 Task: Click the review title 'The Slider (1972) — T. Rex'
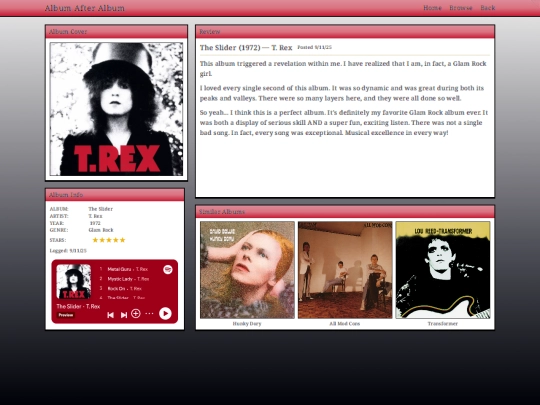[246, 48]
